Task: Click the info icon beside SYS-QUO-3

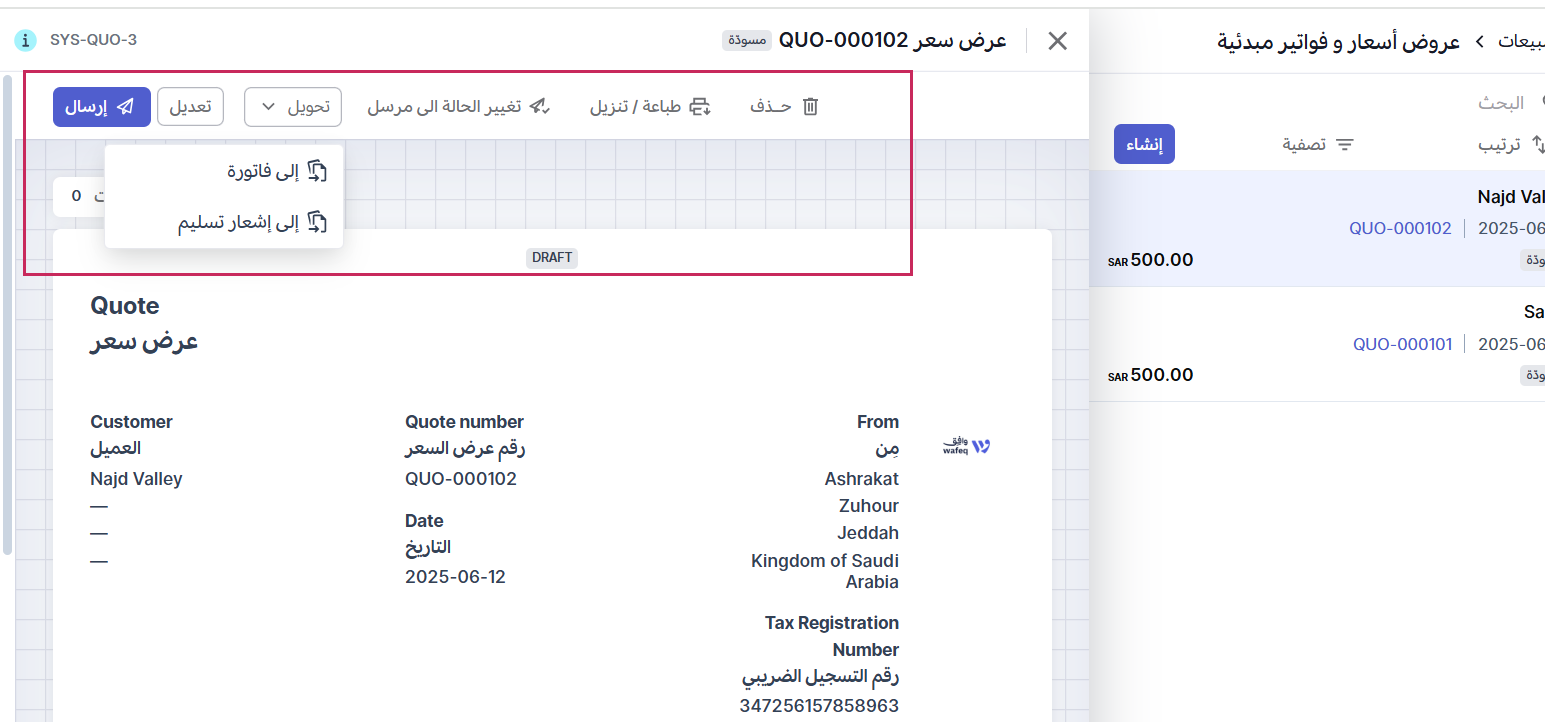Action: pyautogui.click(x=26, y=40)
